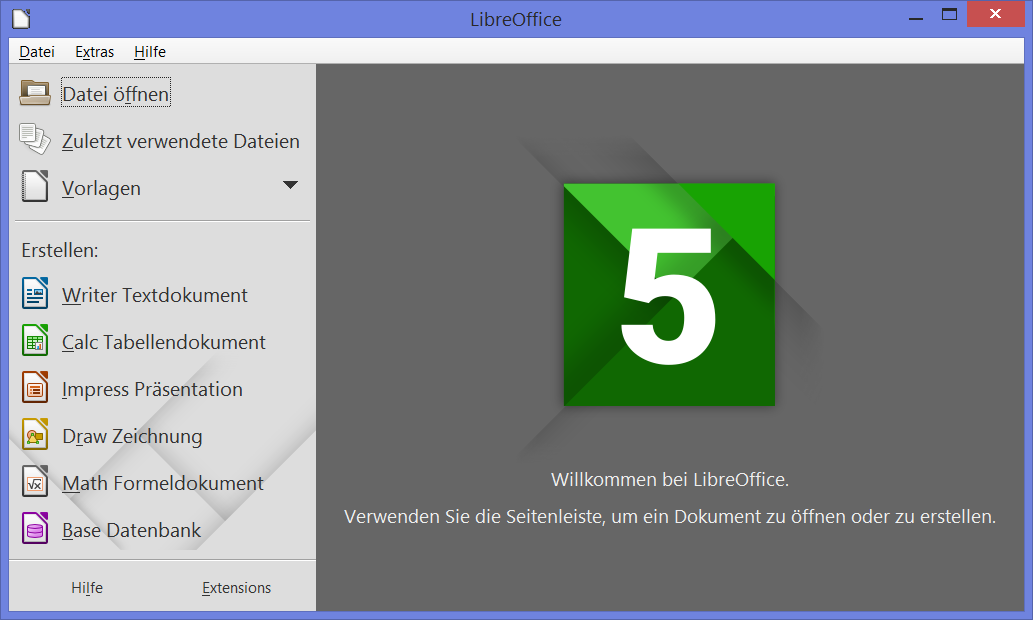Click the document icon in title bar
This screenshot has width=1033, height=620.
pos(20,18)
